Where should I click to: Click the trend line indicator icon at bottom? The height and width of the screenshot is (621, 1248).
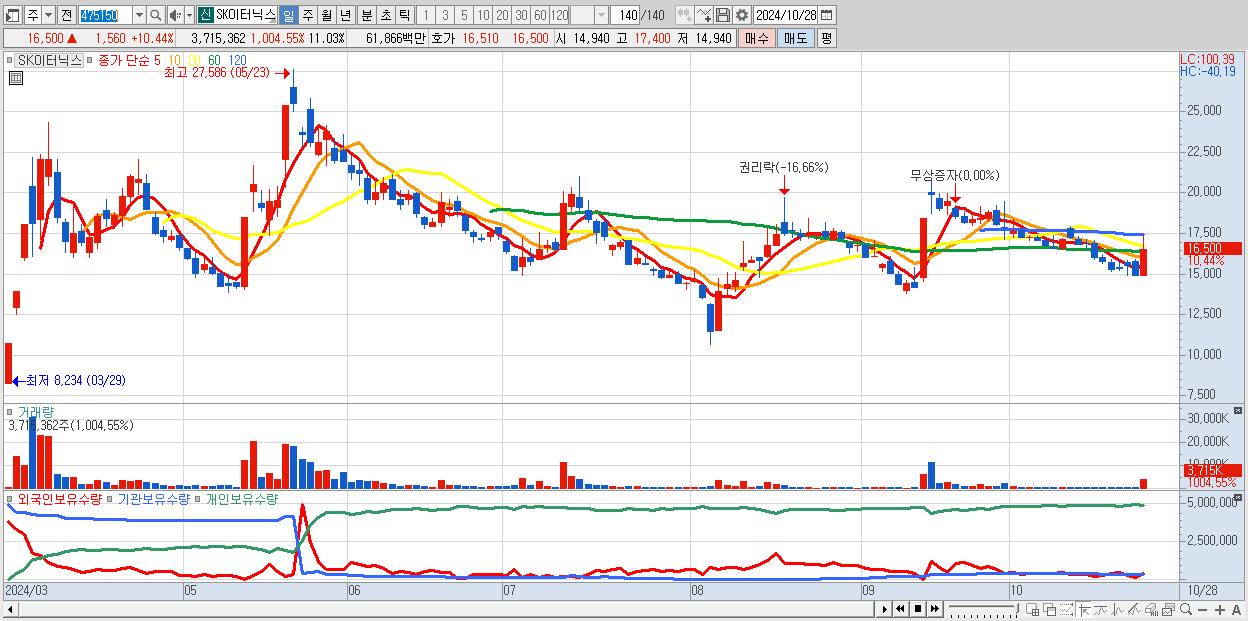(1101, 609)
